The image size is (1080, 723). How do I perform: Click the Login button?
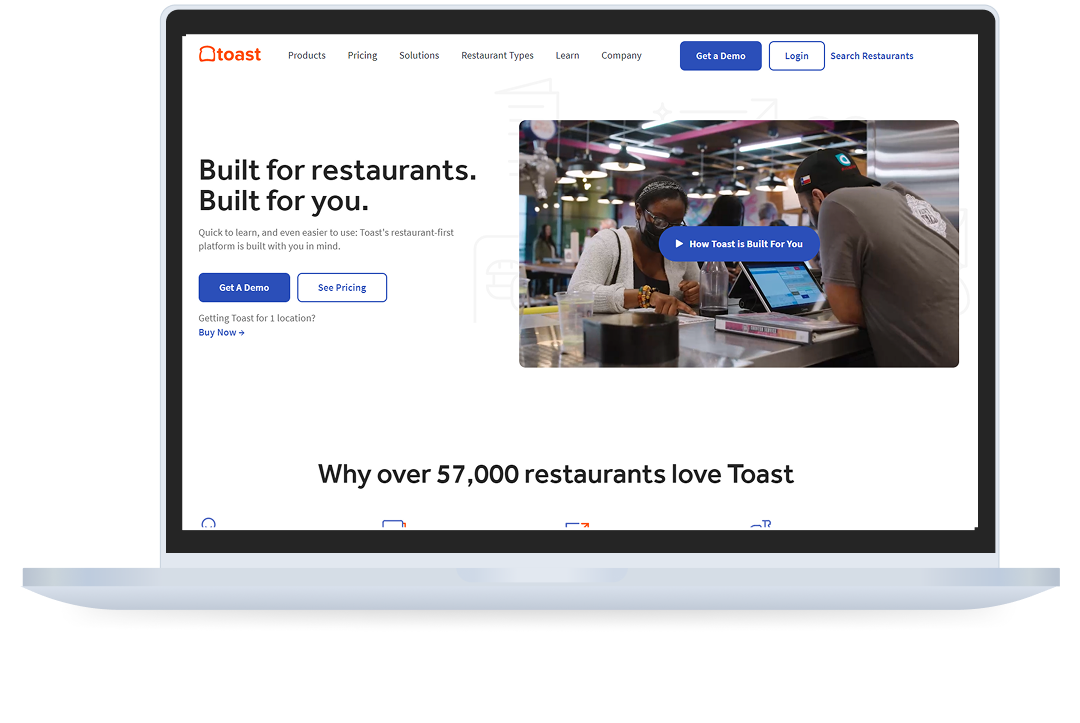click(796, 56)
